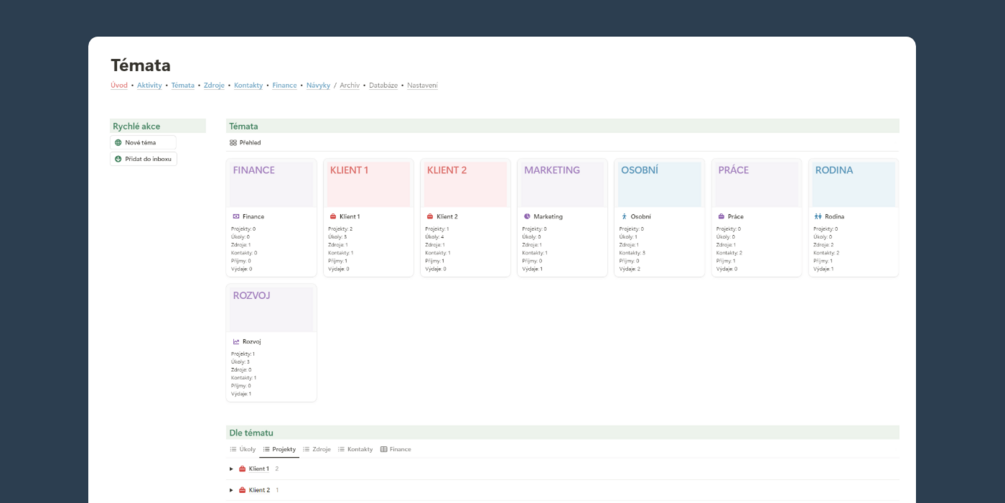Click the Rodina card family icon

(x=818, y=217)
